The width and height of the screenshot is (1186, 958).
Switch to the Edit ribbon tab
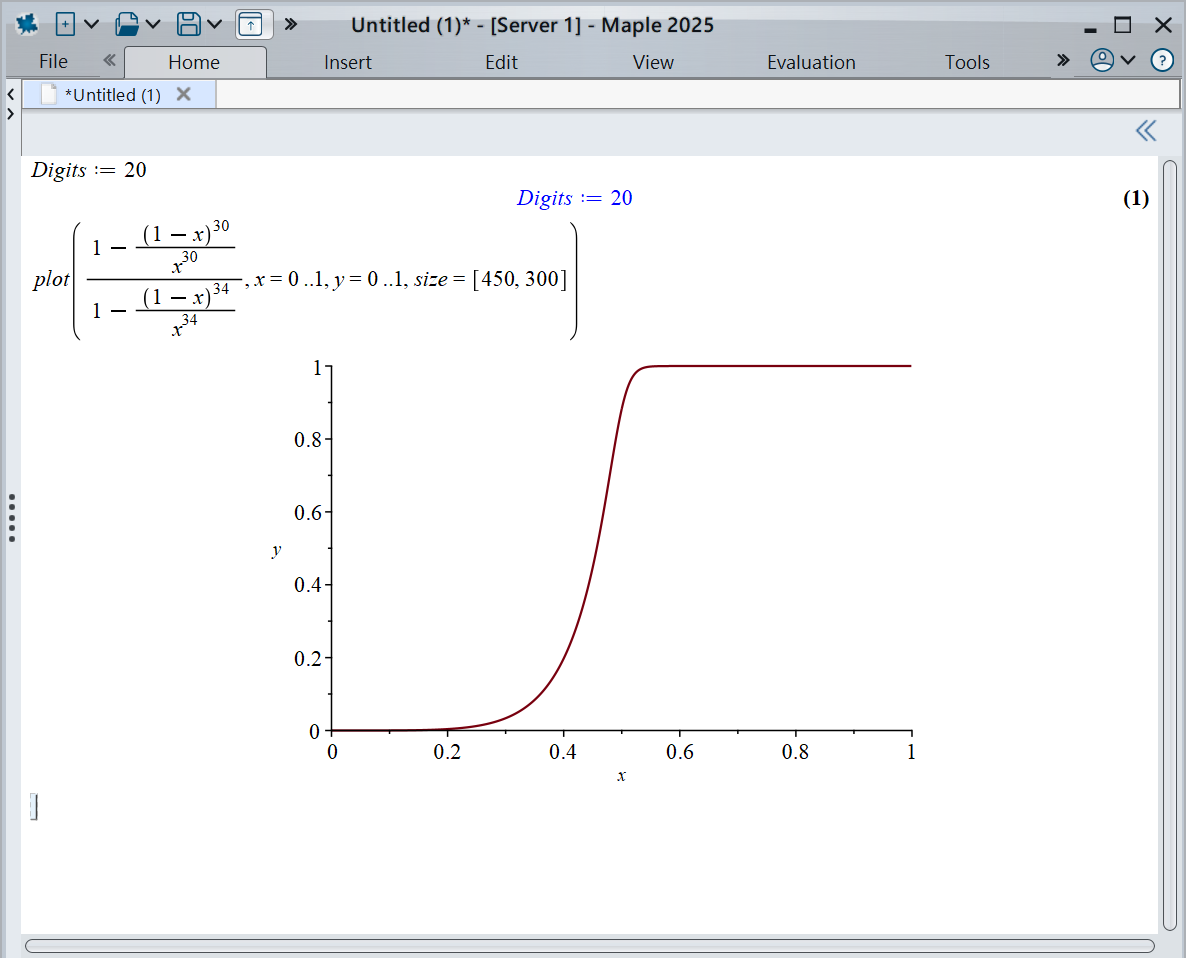(501, 62)
